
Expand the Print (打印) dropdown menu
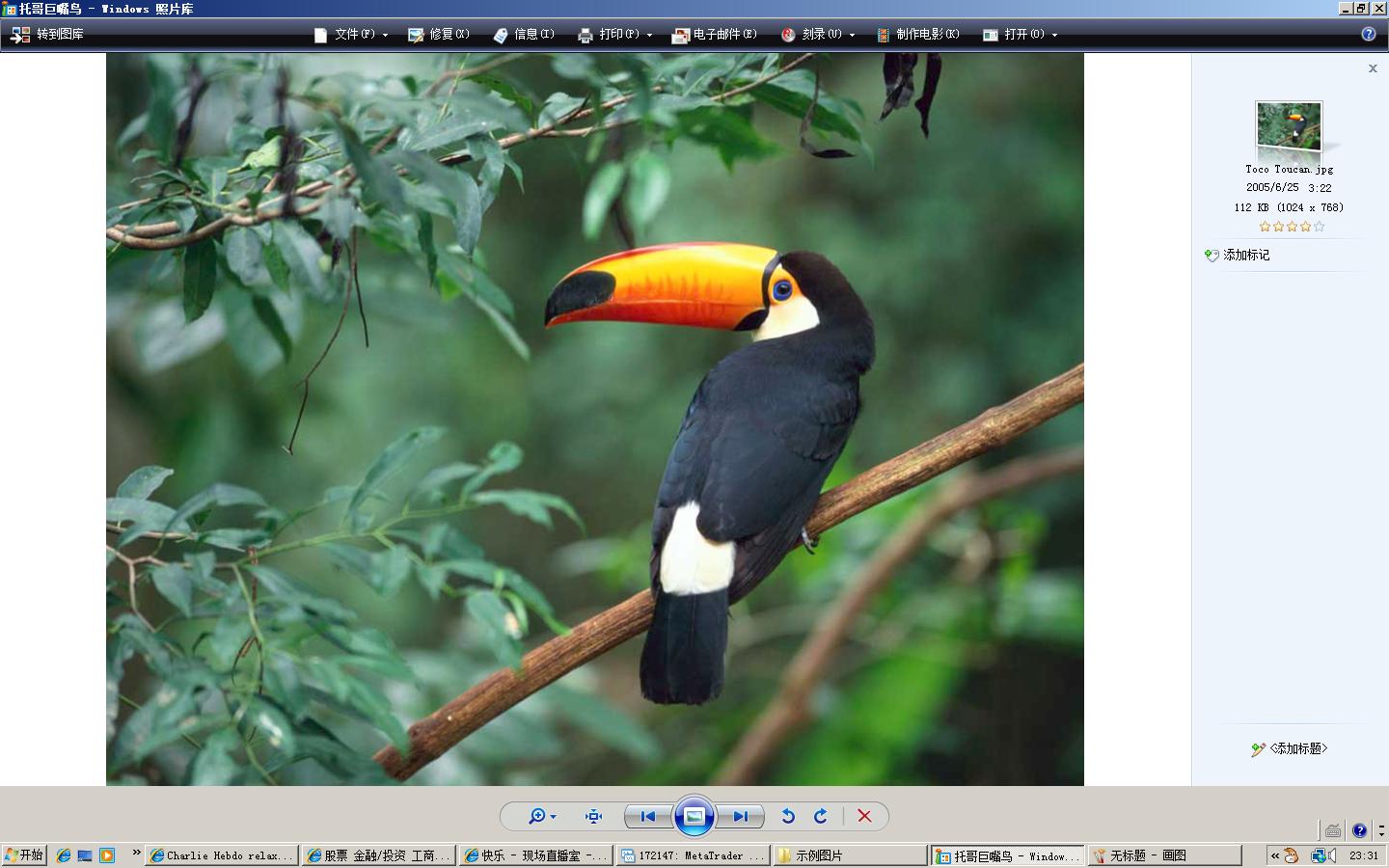click(x=615, y=35)
